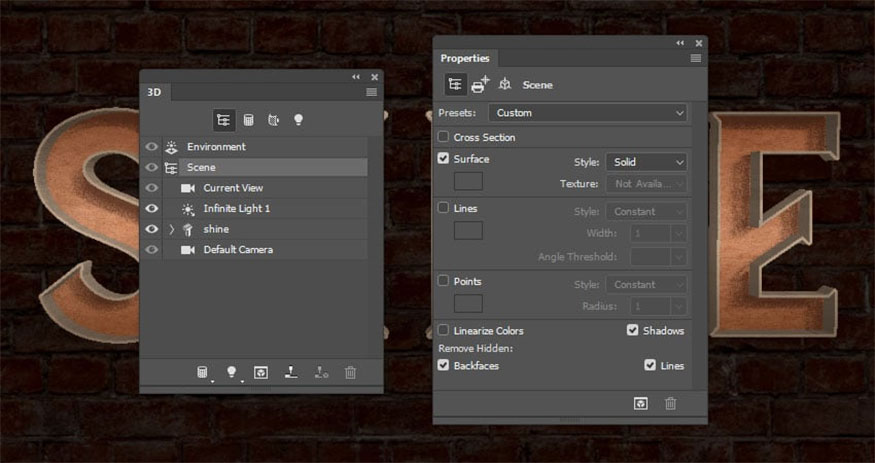
Task: Filter 3D panel by meshes
Action: [x=248, y=120]
